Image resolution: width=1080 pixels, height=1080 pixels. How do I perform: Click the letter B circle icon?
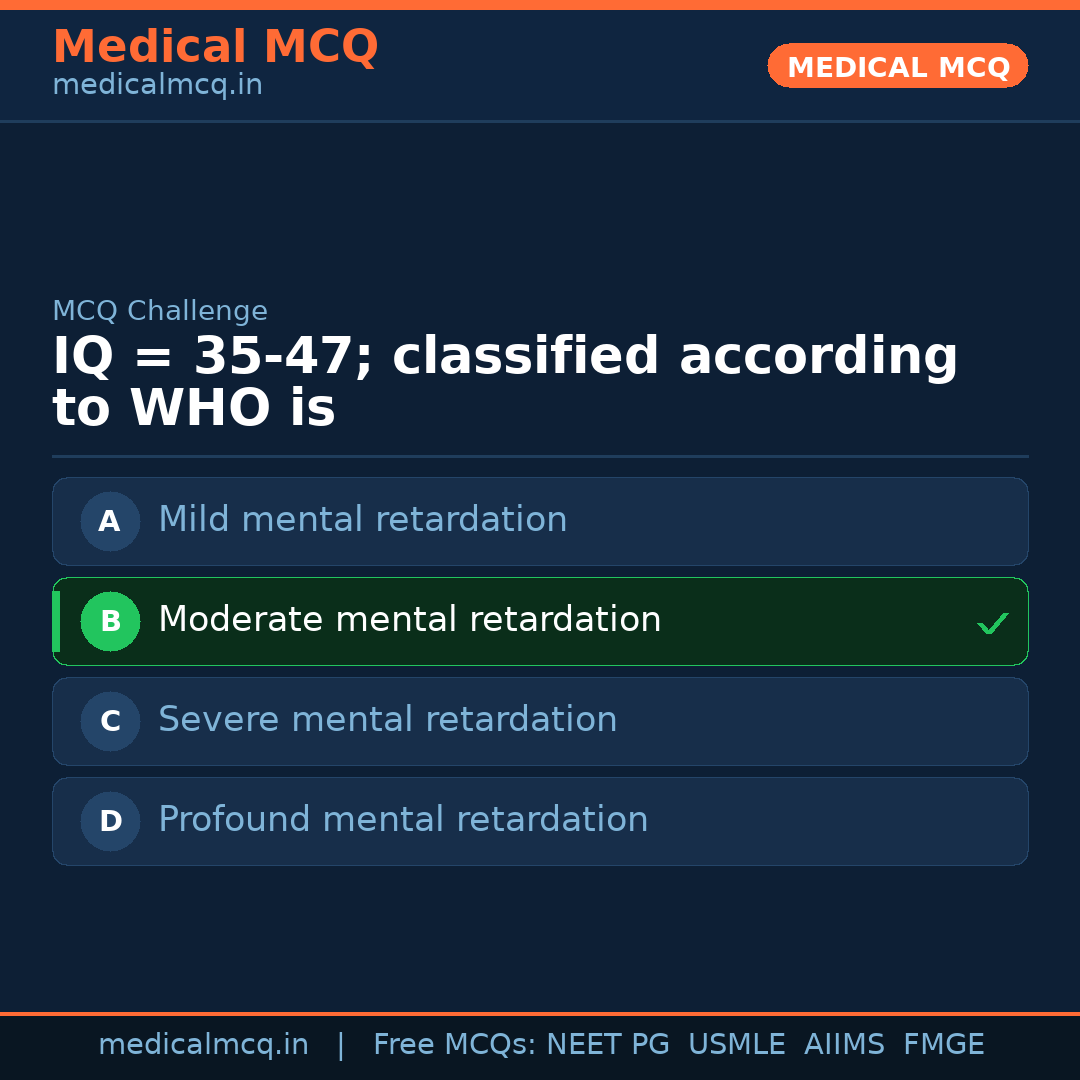(110, 621)
